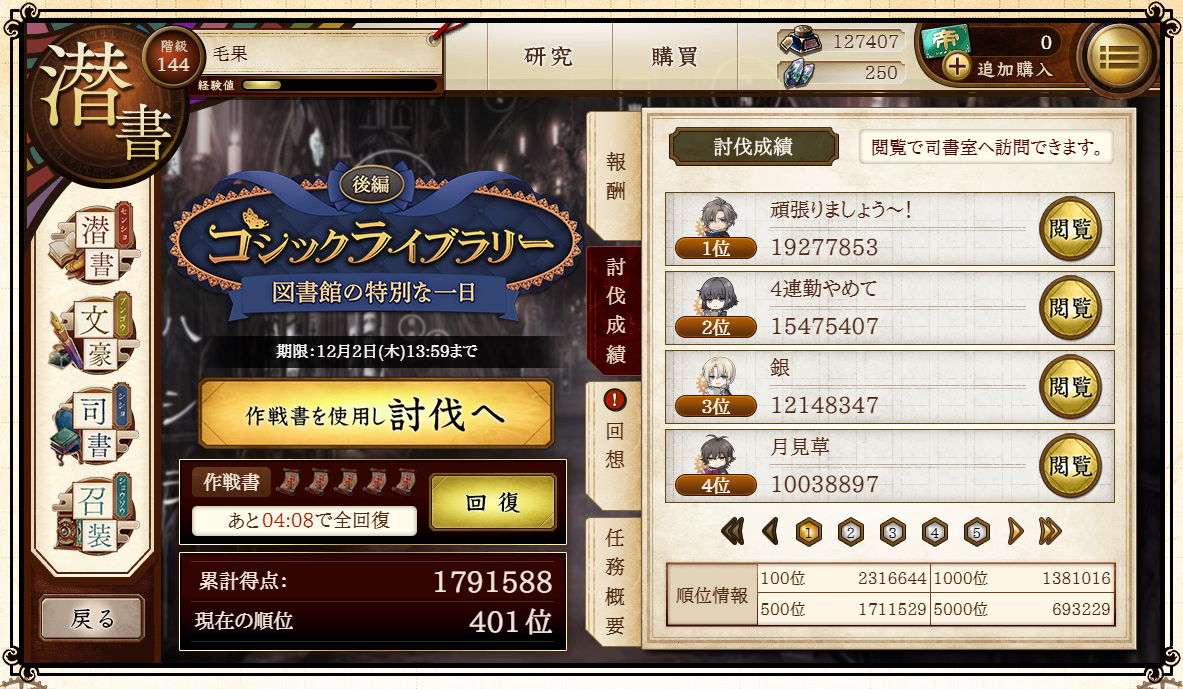The image size is (1183, 689).
Task: Open the gold list menu icon
Action: pos(1120,56)
